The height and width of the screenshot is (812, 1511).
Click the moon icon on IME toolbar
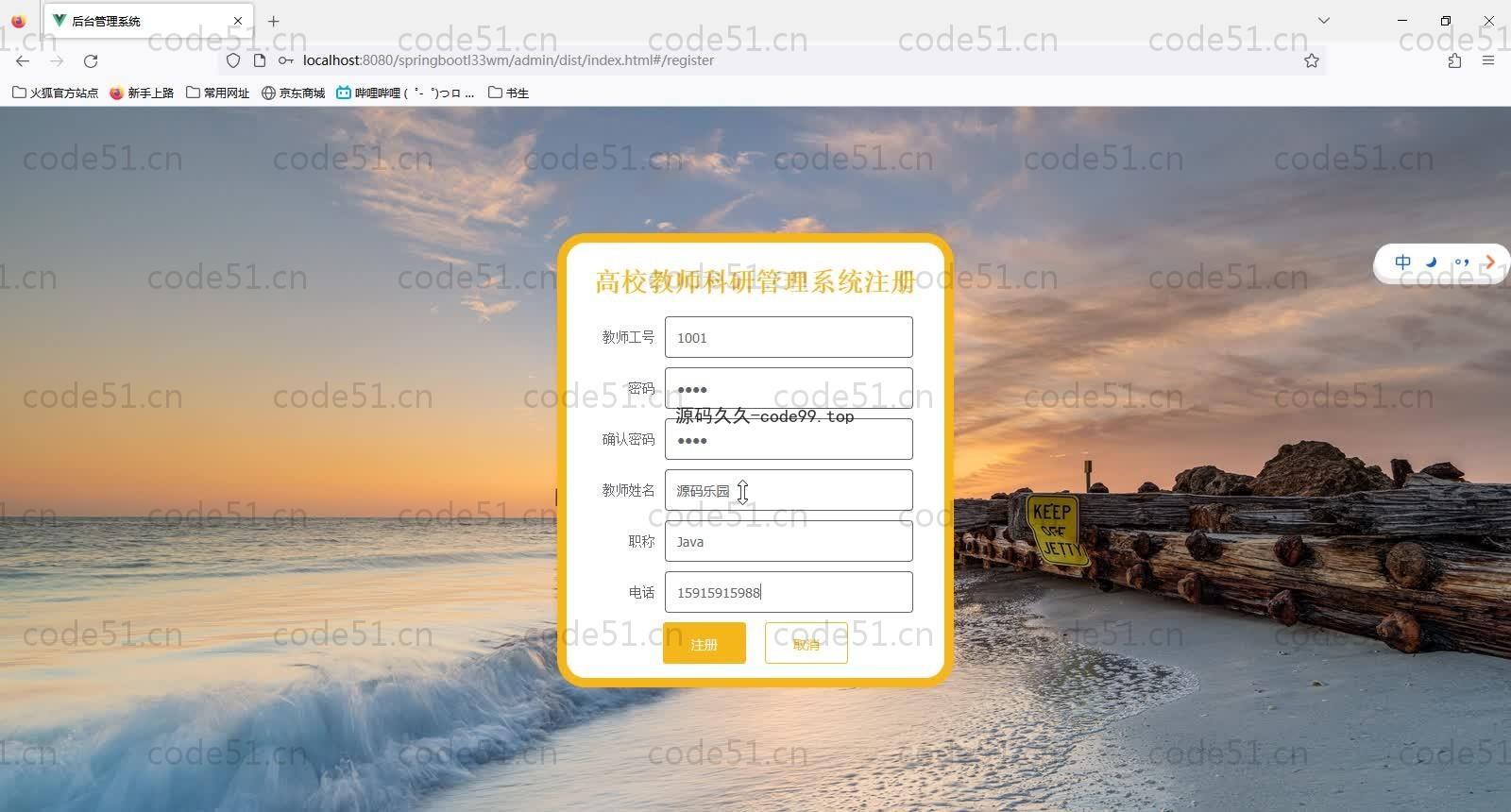[1432, 262]
